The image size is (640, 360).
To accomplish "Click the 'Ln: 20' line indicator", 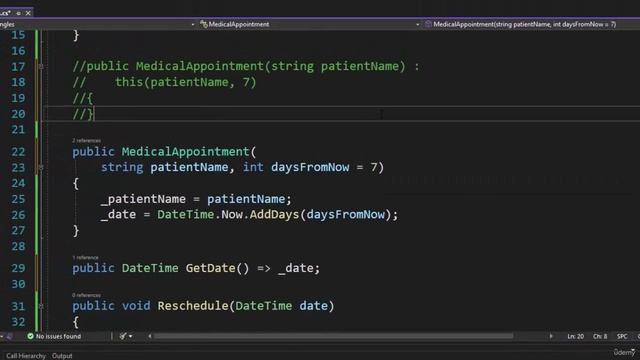I will [x=575, y=336].
